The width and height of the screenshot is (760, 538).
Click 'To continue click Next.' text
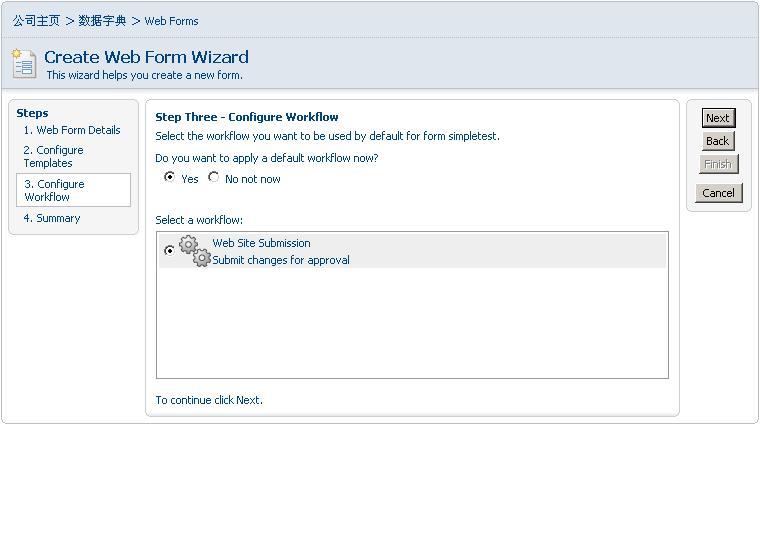[209, 400]
